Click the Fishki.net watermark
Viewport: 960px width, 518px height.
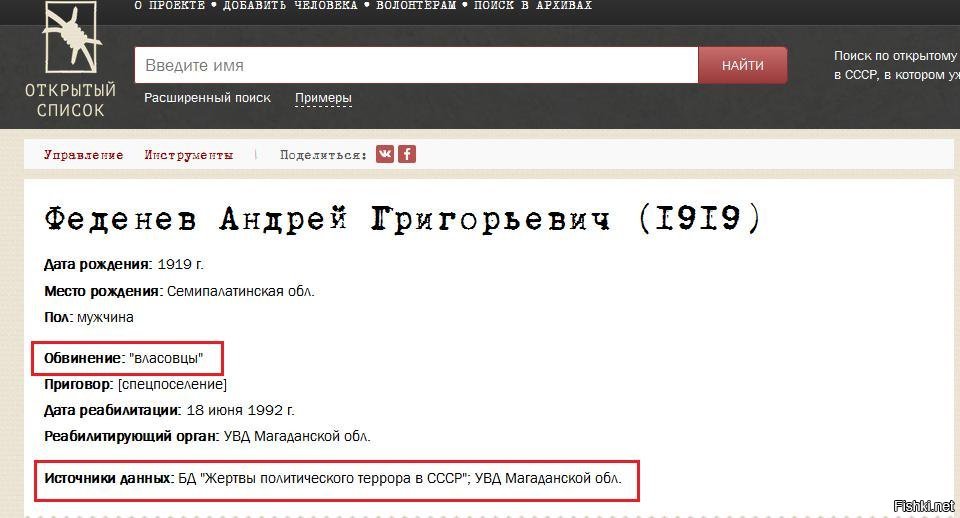(x=924, y=506)
